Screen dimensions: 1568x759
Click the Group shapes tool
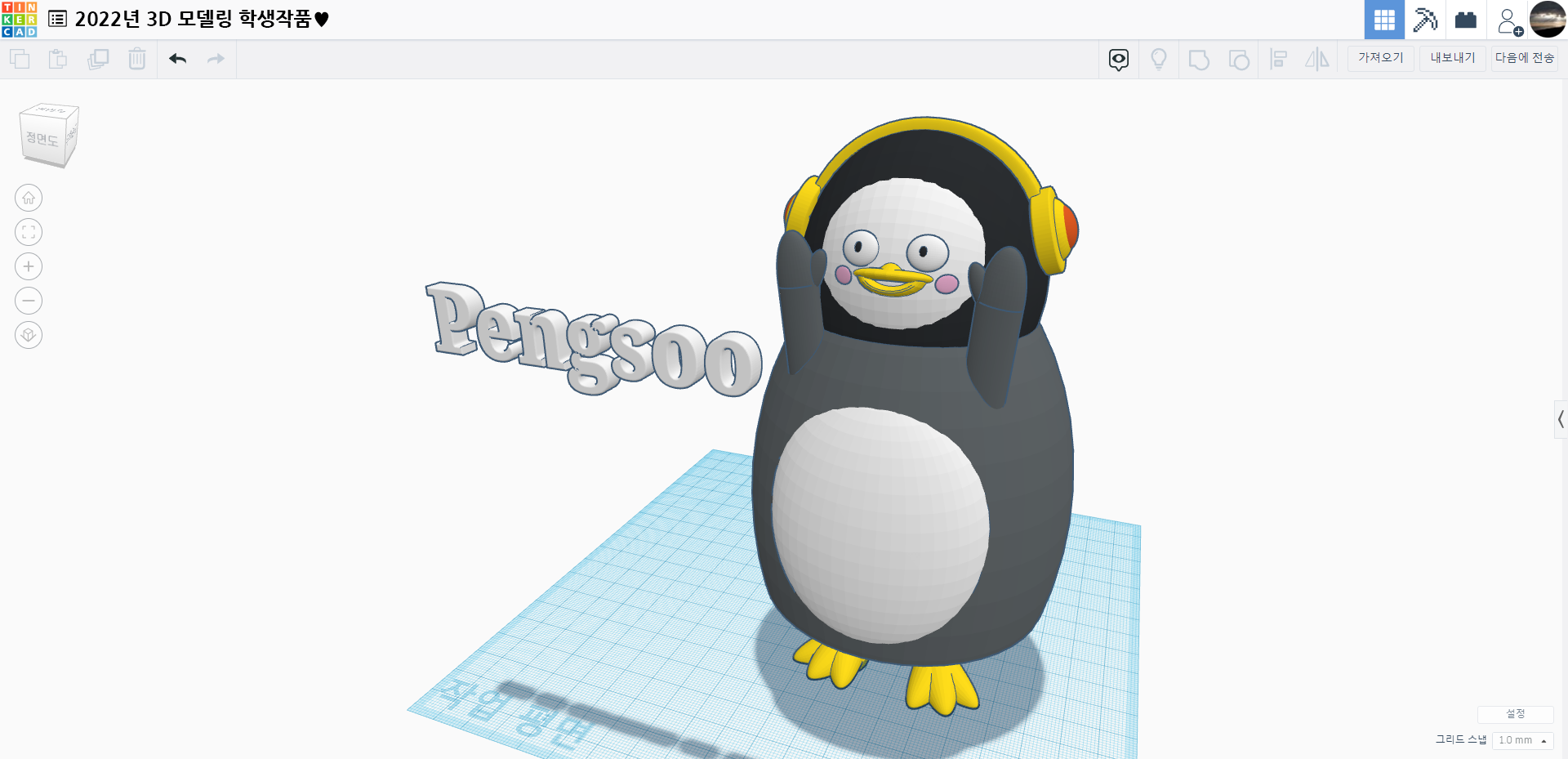(1199, 60)
